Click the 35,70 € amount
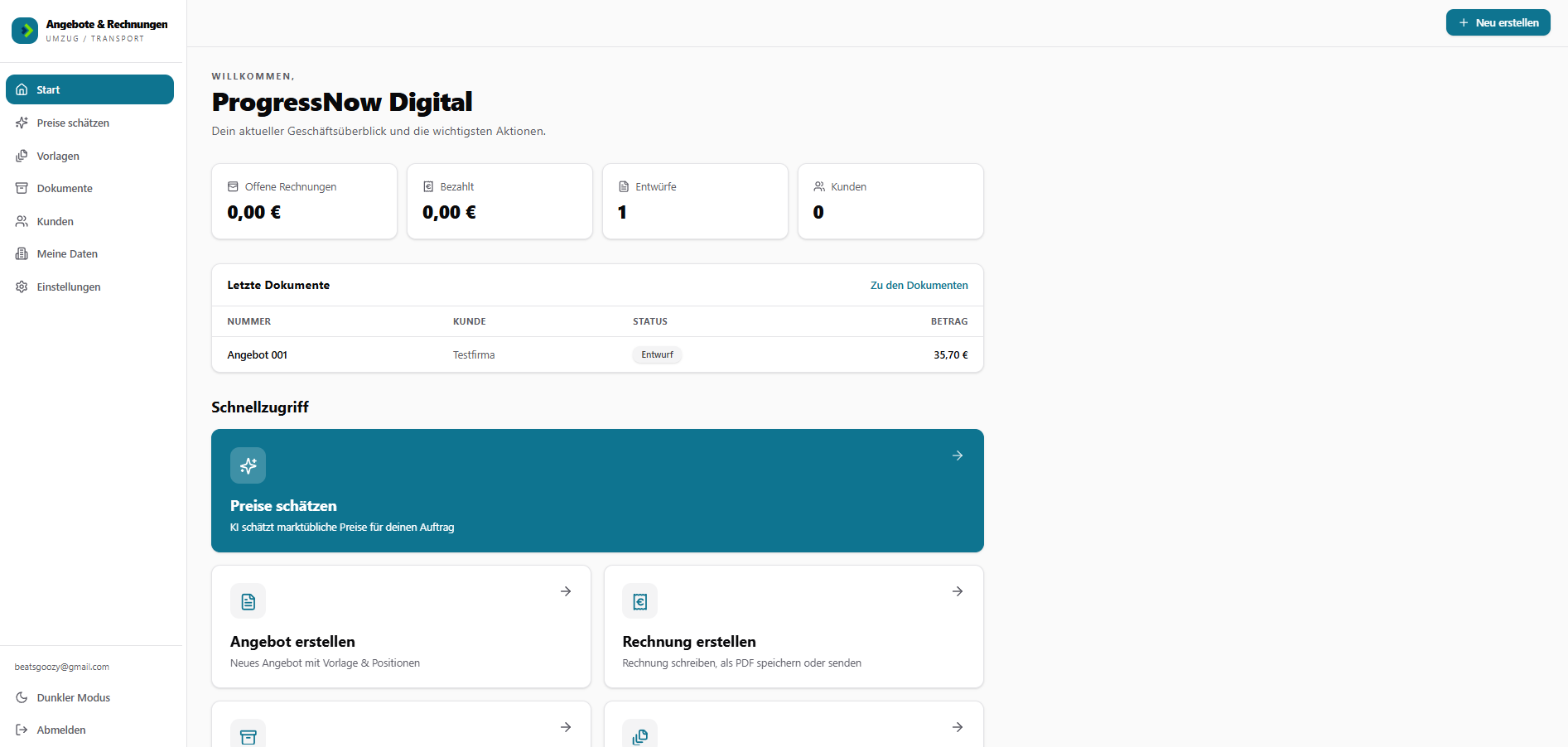1568x747 pixels. point(951,354)
